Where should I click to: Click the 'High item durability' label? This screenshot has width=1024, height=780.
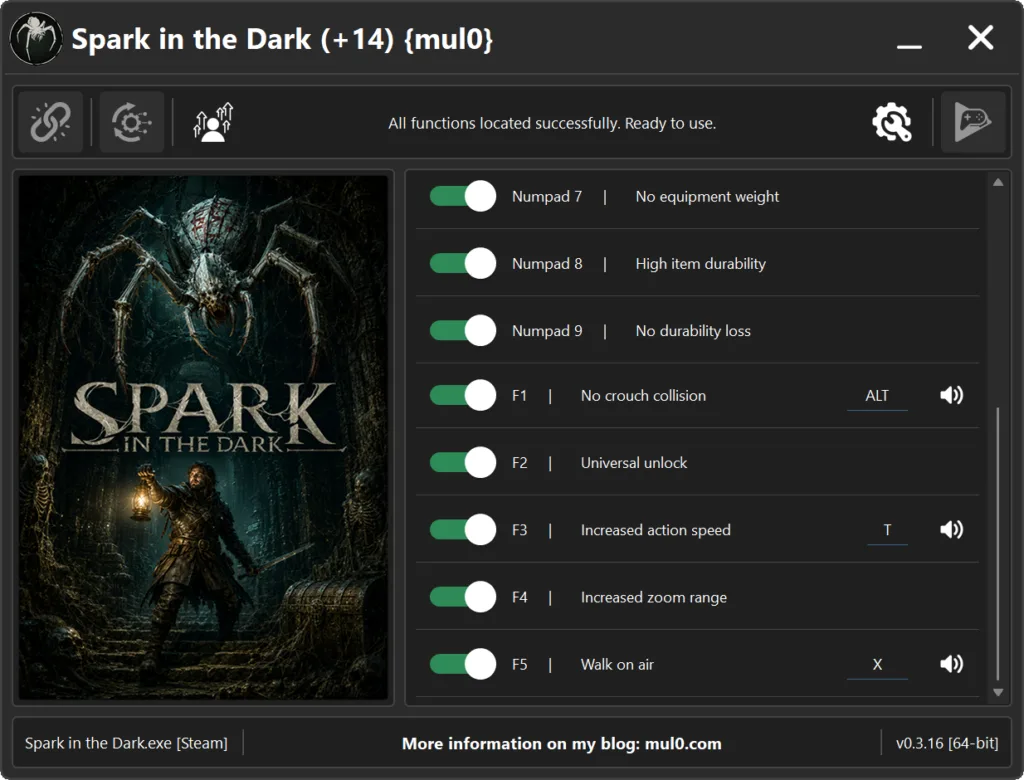(x=701, y=264)
